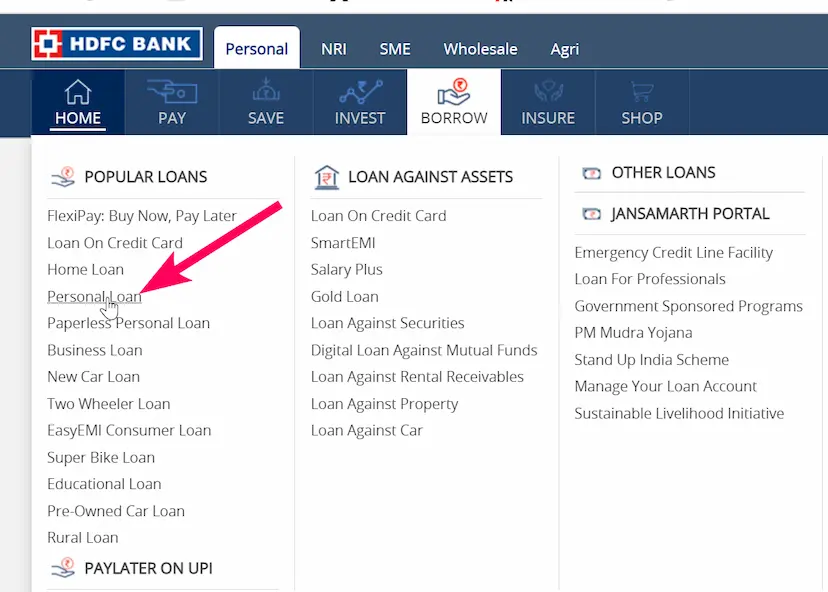Expand the OTHER LOANS section
This screenshot has height=592, width=828.
coord(664,173)
